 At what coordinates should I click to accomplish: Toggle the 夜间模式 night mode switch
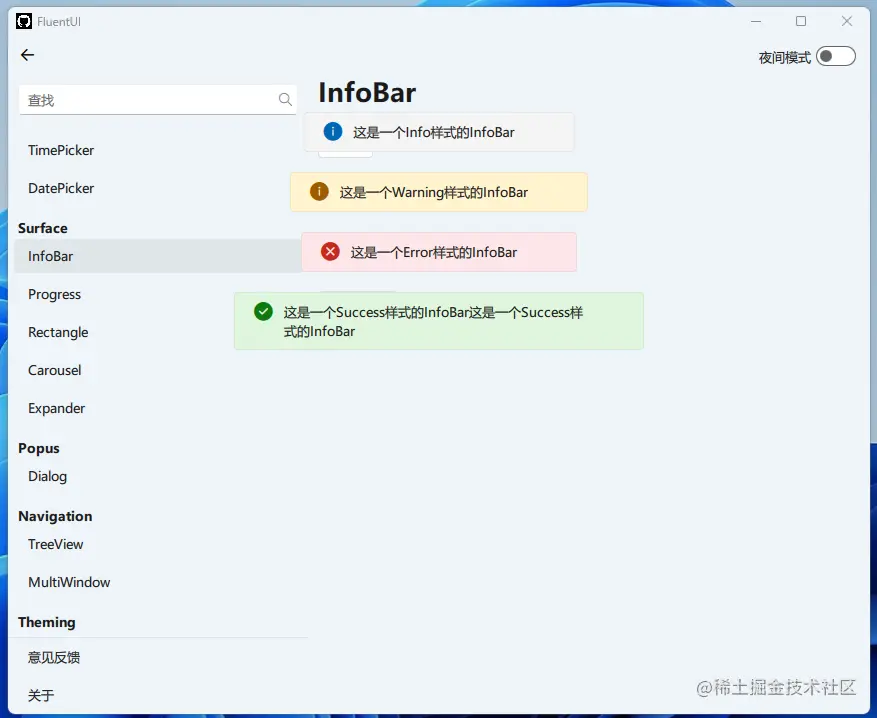click(836, 56)
